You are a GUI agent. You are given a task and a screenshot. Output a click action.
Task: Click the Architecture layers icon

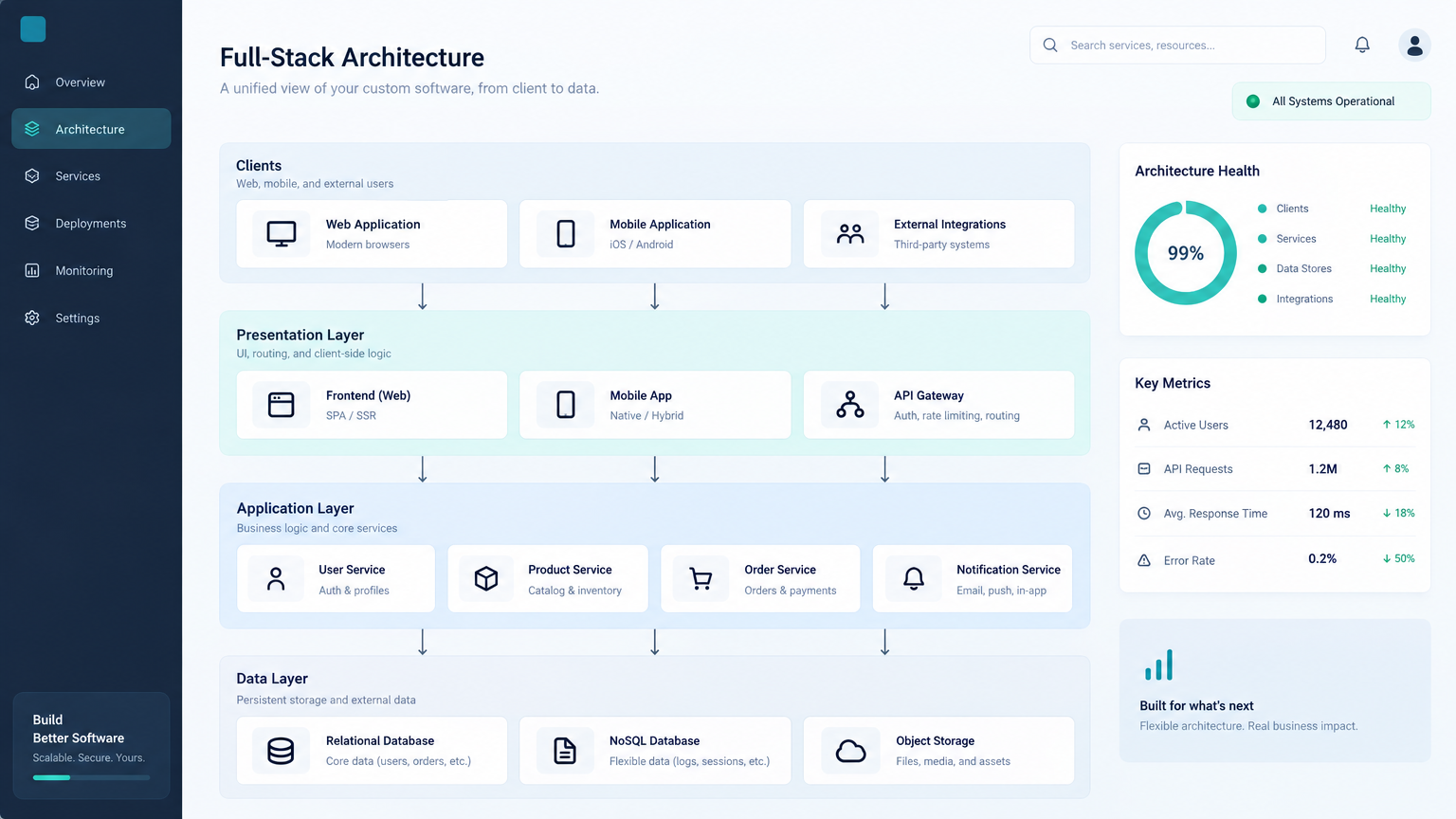tap(32, 129)
